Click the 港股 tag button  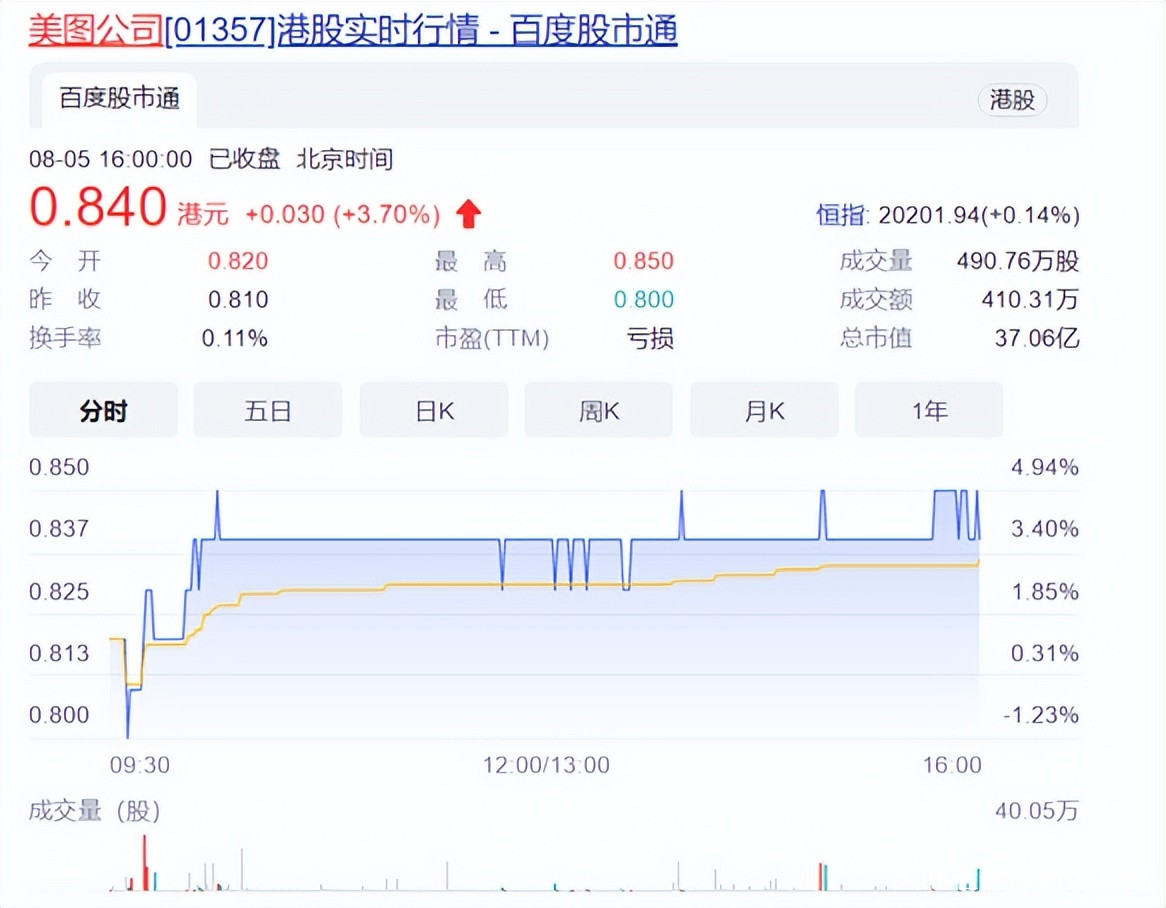[x=1012, y=100]
